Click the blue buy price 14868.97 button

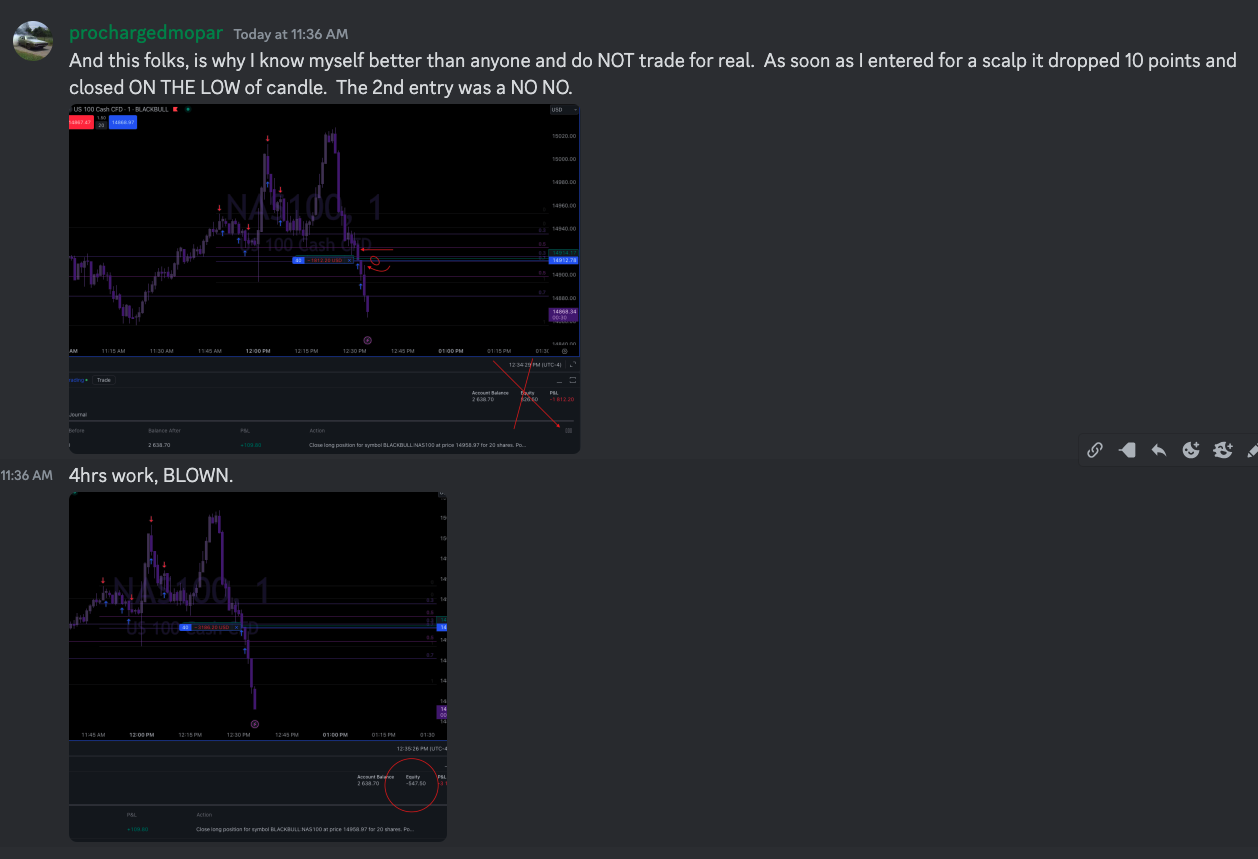(x=123, y=123)
